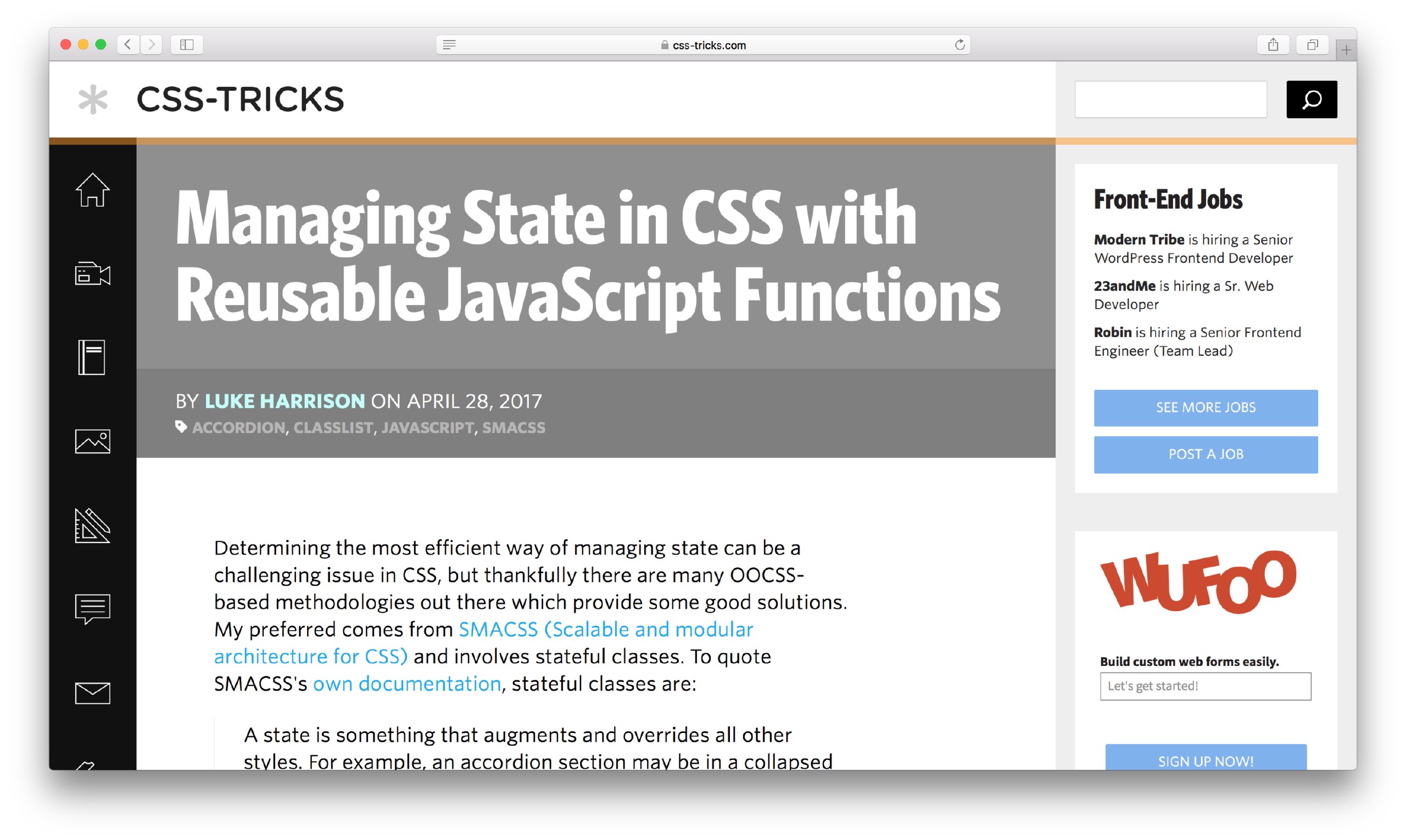Click the Build custom web forms easily text
The image size is (1406, 840).
(1190, 662)
